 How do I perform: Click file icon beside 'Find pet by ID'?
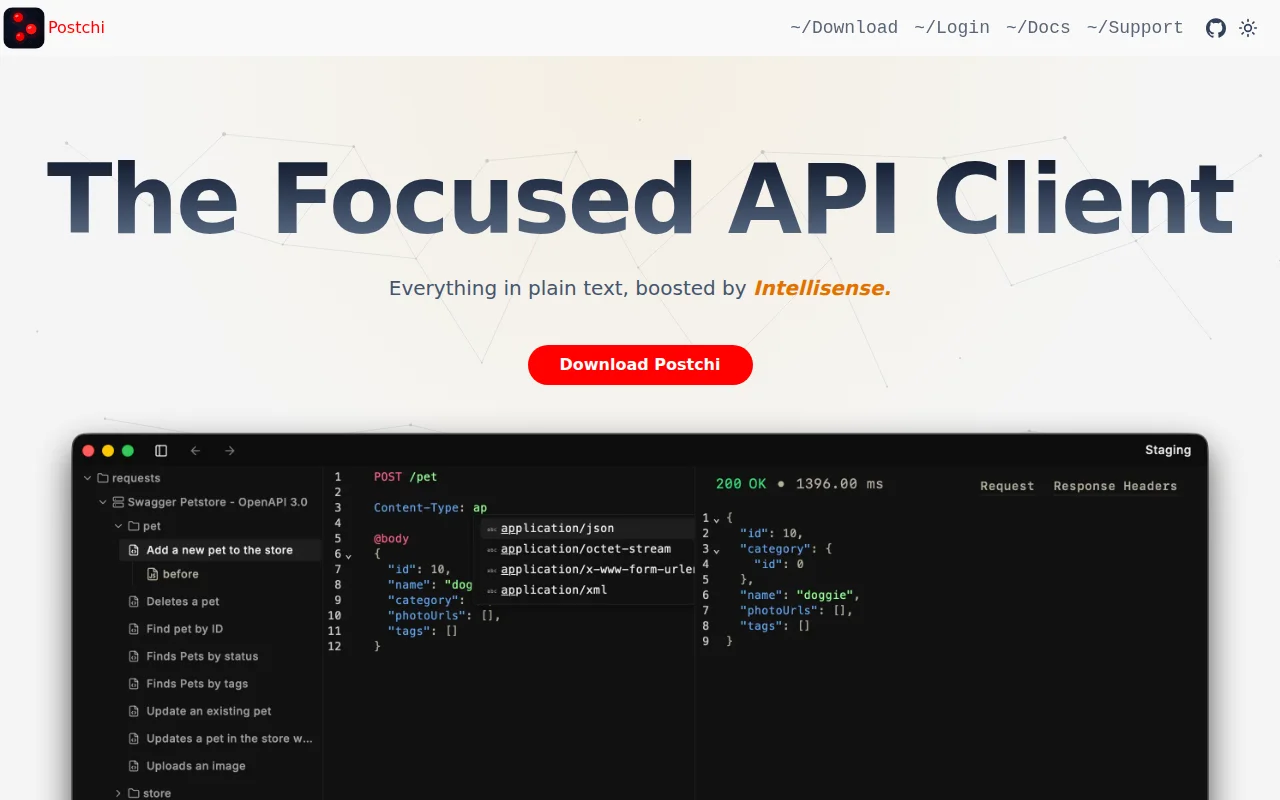coord(134,629)
